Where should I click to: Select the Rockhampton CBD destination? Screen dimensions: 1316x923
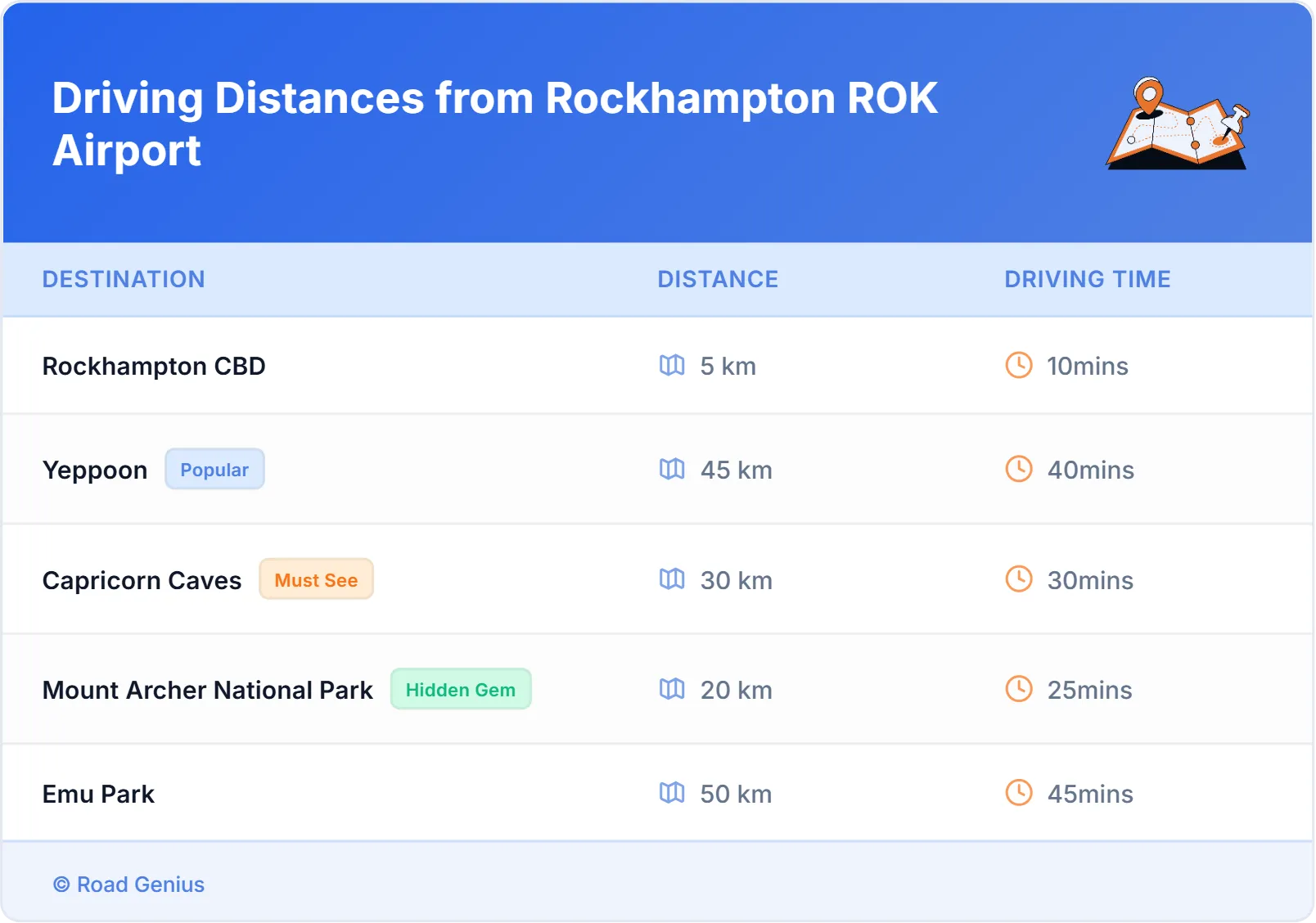pyautogui.click(x=154, y=366)
